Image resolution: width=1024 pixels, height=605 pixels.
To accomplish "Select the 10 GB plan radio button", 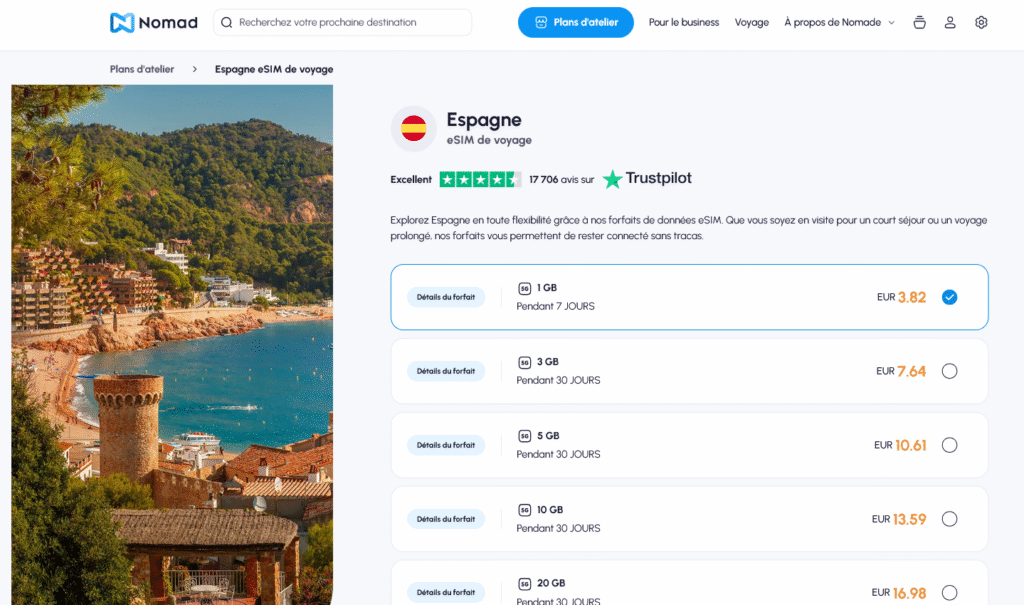I will [950, 518].
